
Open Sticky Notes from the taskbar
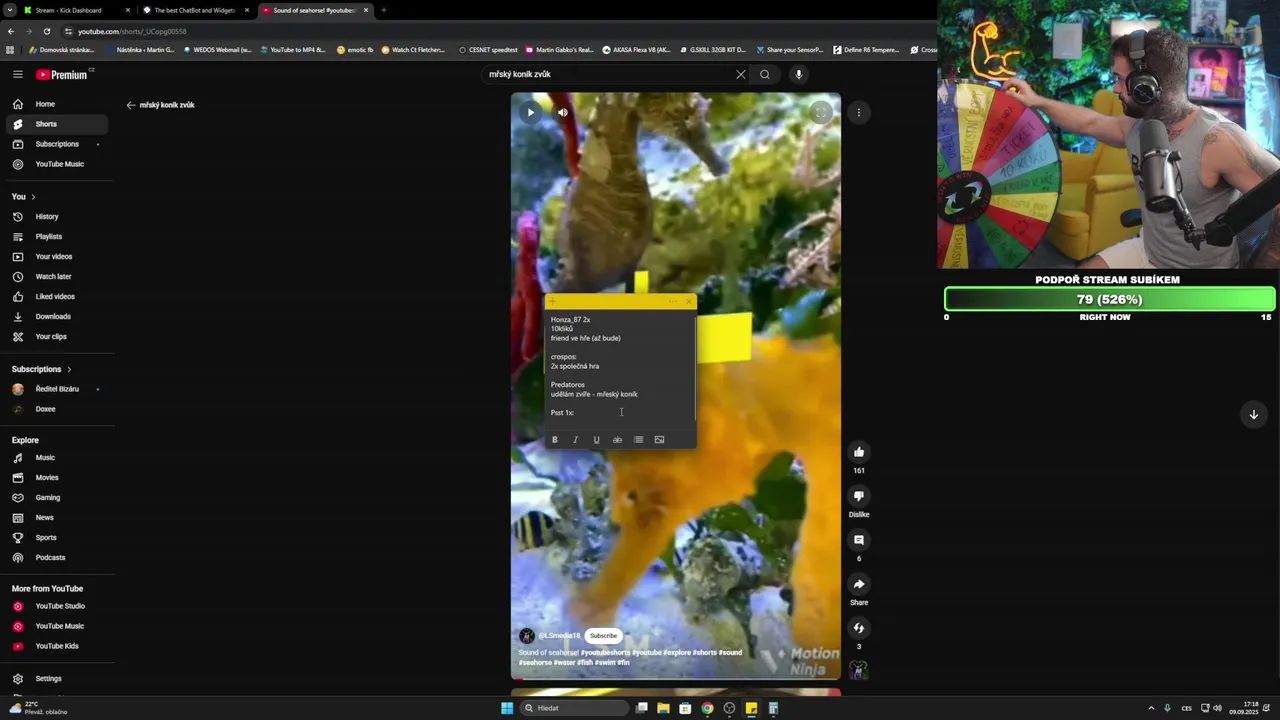coord(751,708)
